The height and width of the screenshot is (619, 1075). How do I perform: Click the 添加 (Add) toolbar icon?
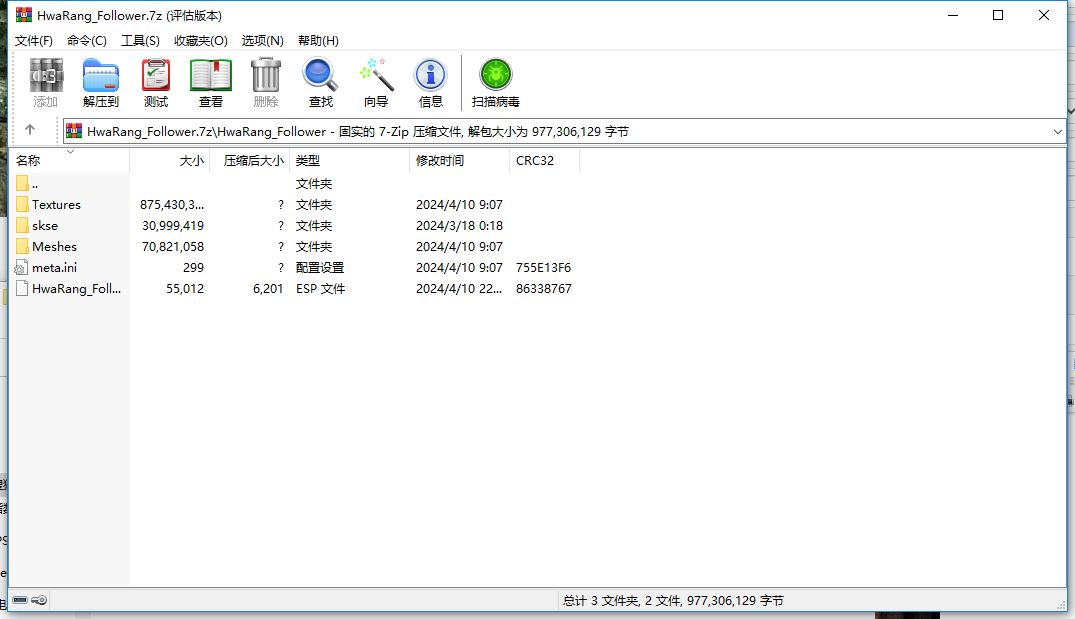[x=46, y=75]
